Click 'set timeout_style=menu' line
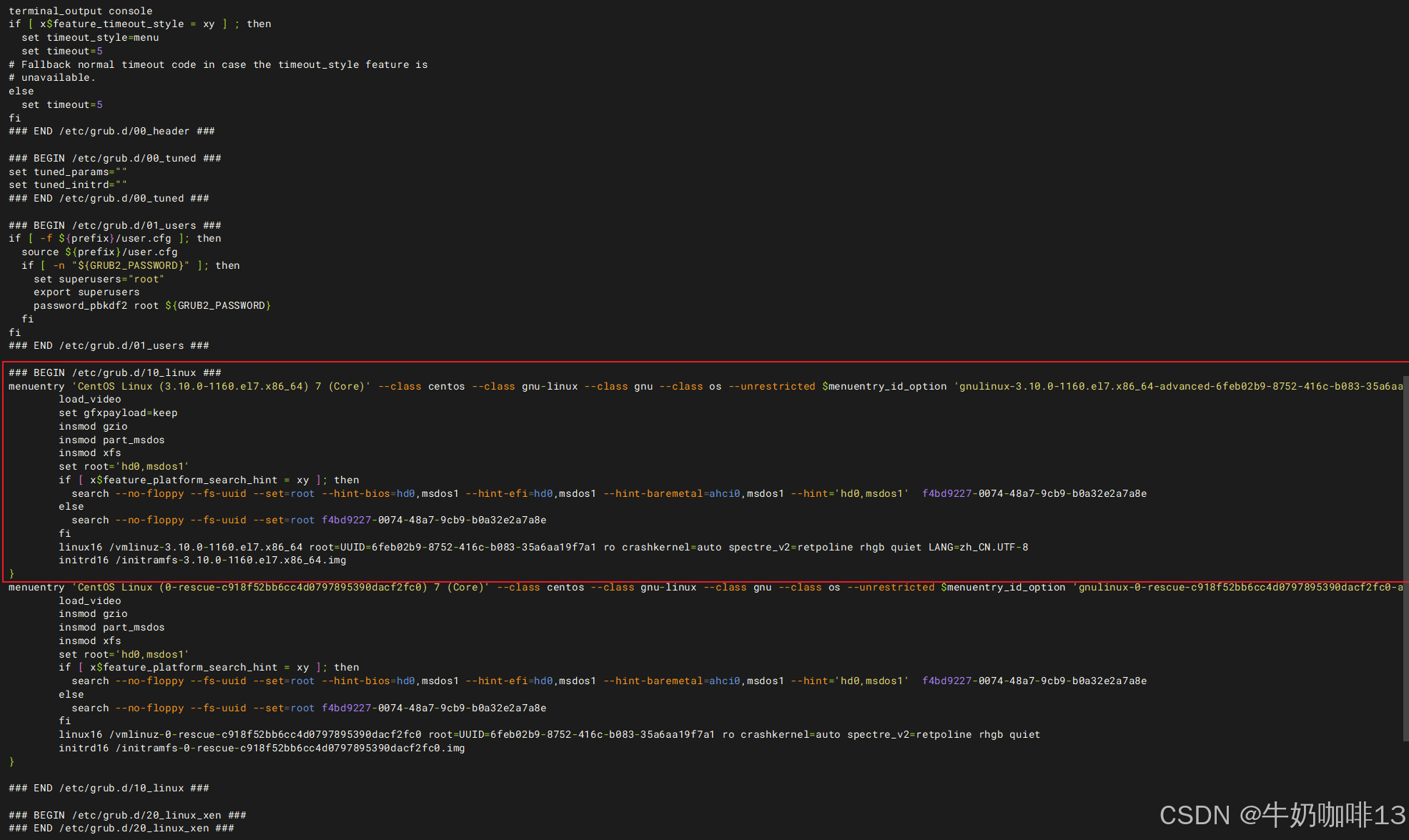The height and width of the screenshot is (840, 1409). tap(90, 38)
